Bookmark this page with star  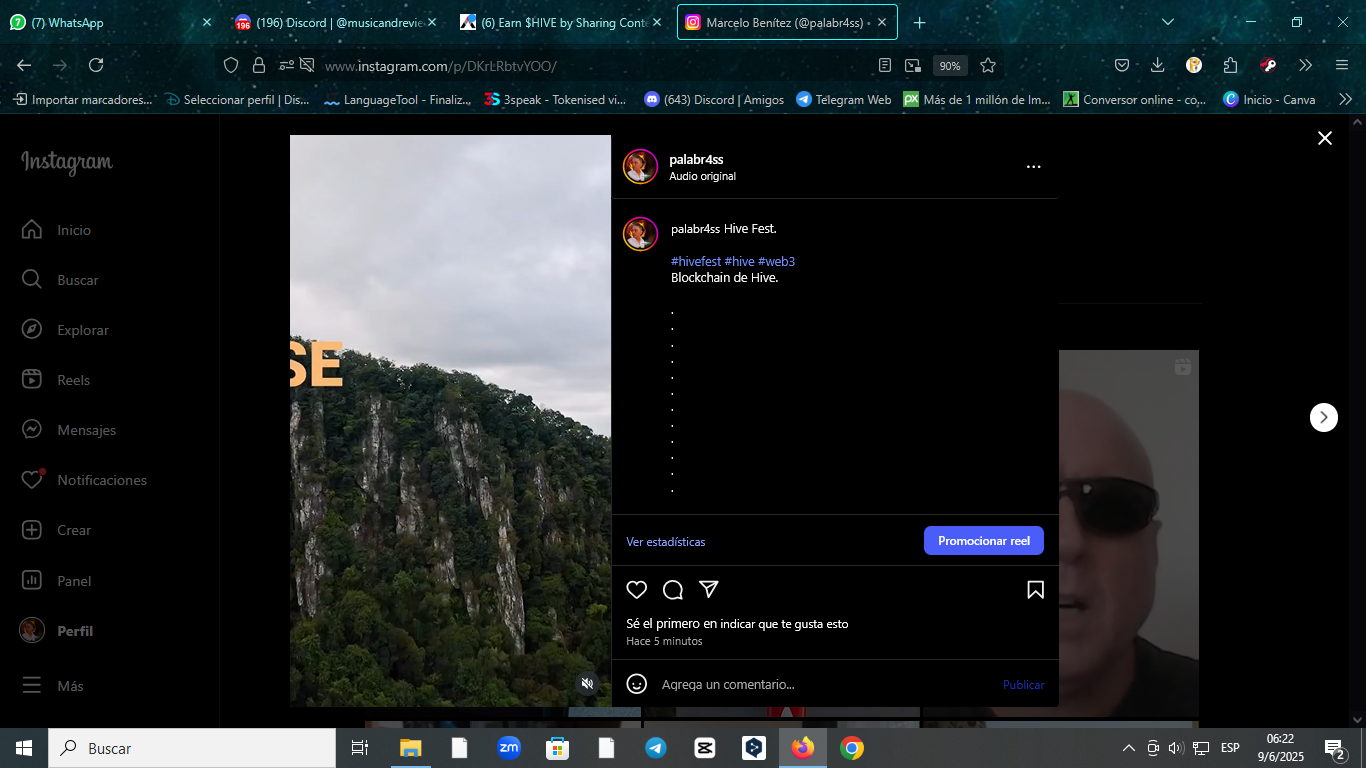pos(988,65)
